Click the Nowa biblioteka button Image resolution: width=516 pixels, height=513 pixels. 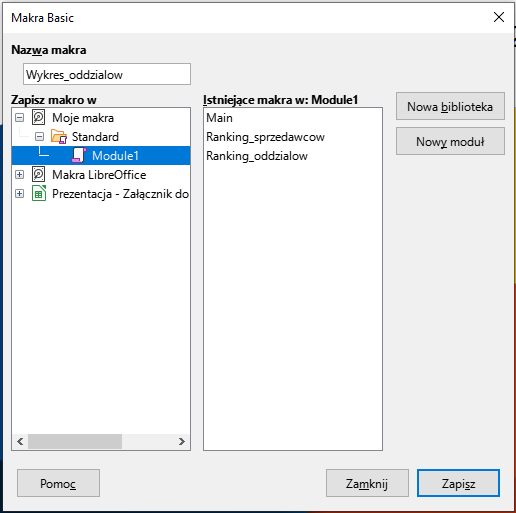coord(450,106)
